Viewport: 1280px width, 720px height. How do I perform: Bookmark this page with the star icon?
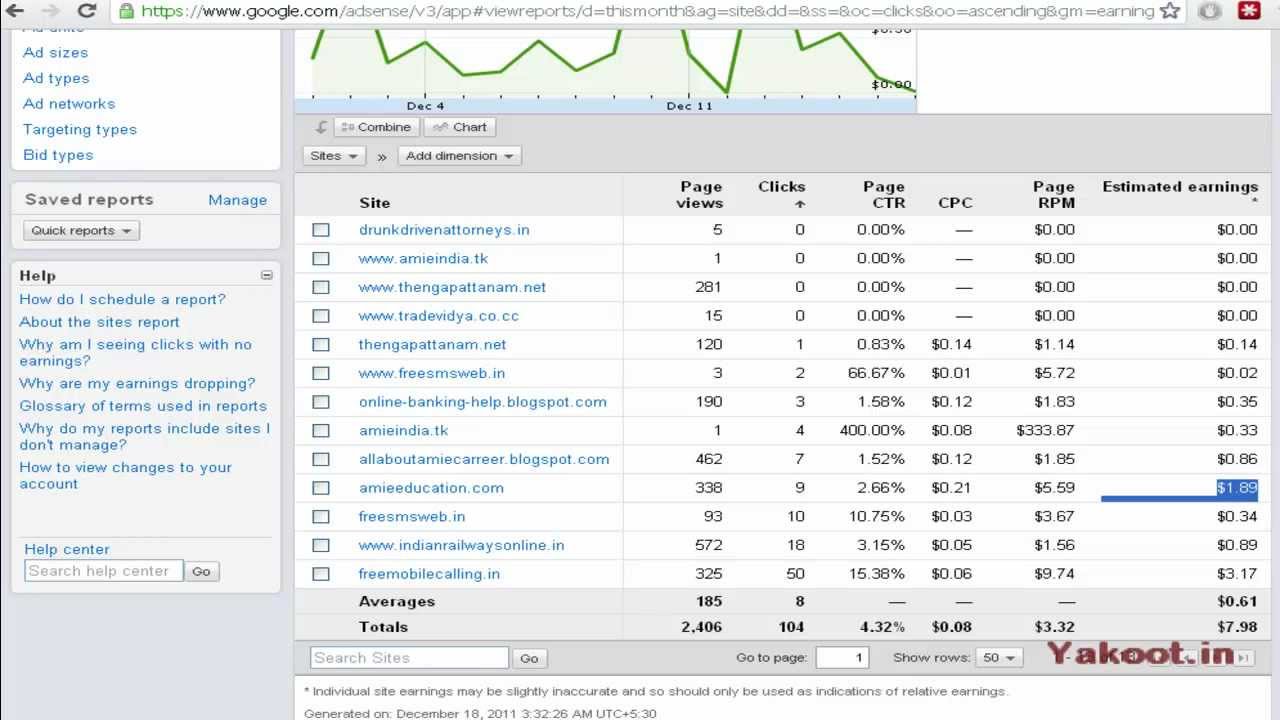pos(1172,11)
